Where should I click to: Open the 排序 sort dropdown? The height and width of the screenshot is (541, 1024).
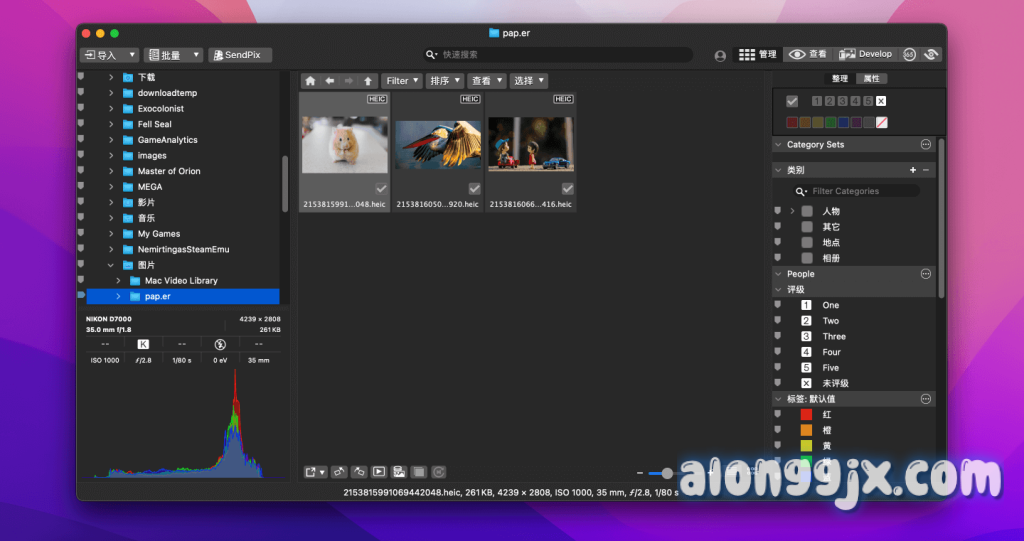click(444, 81)
